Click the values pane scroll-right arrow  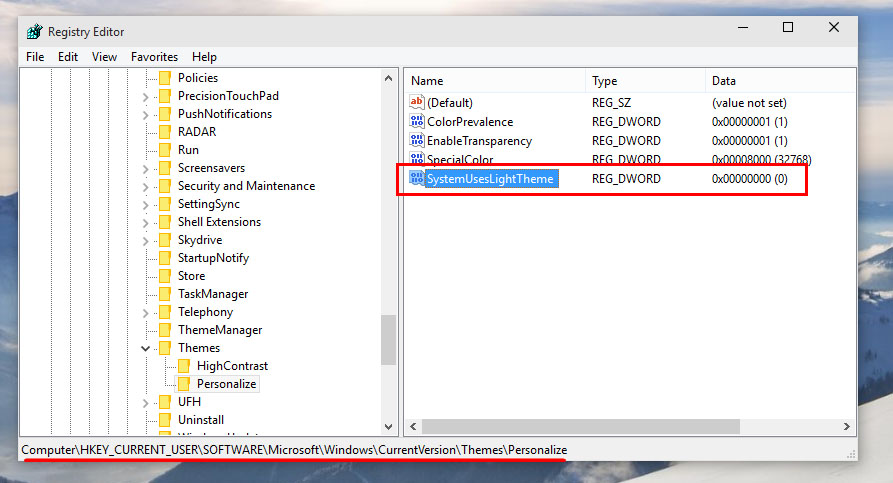click(x=847, y=426)
